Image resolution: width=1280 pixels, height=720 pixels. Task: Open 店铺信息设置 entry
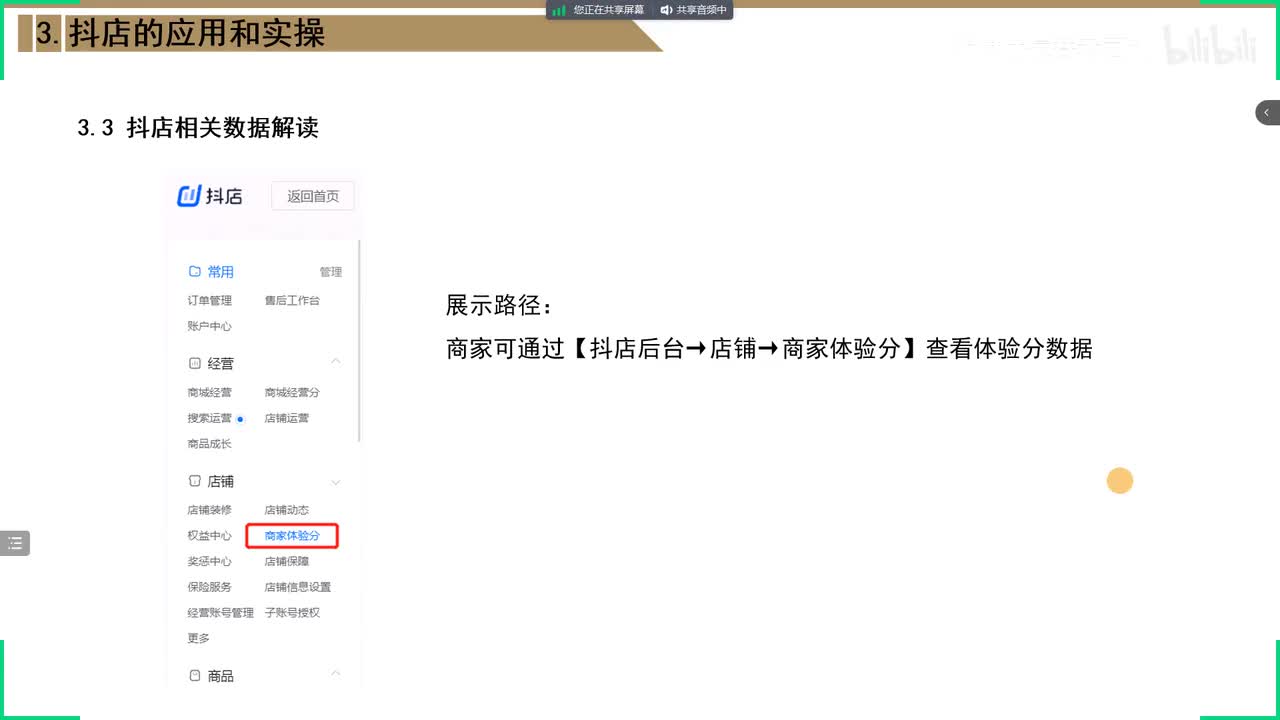coord(298,587)
